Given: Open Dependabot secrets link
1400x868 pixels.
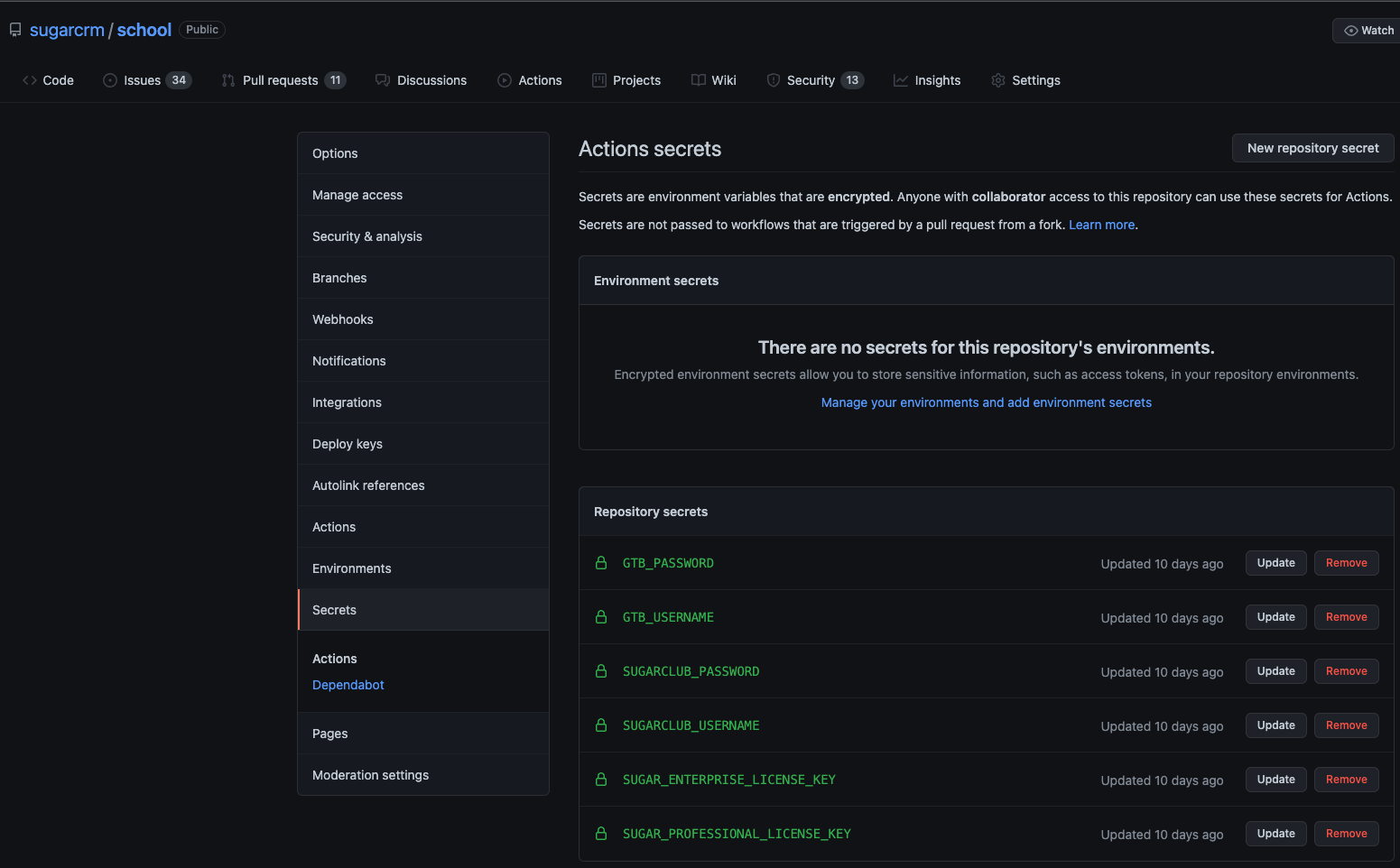Looking at the screenshot, I should [348, 685].
